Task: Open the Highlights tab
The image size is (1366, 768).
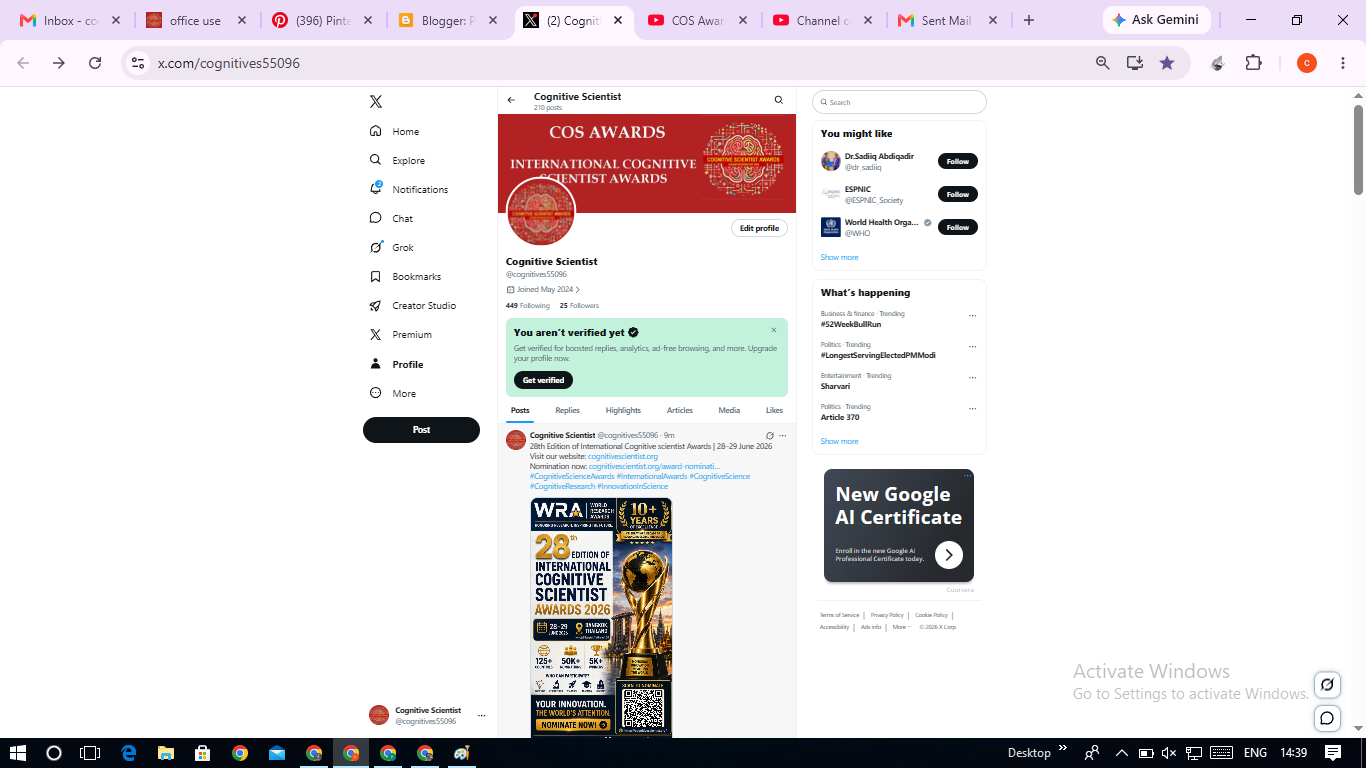Action: click(x=623, y=410)
